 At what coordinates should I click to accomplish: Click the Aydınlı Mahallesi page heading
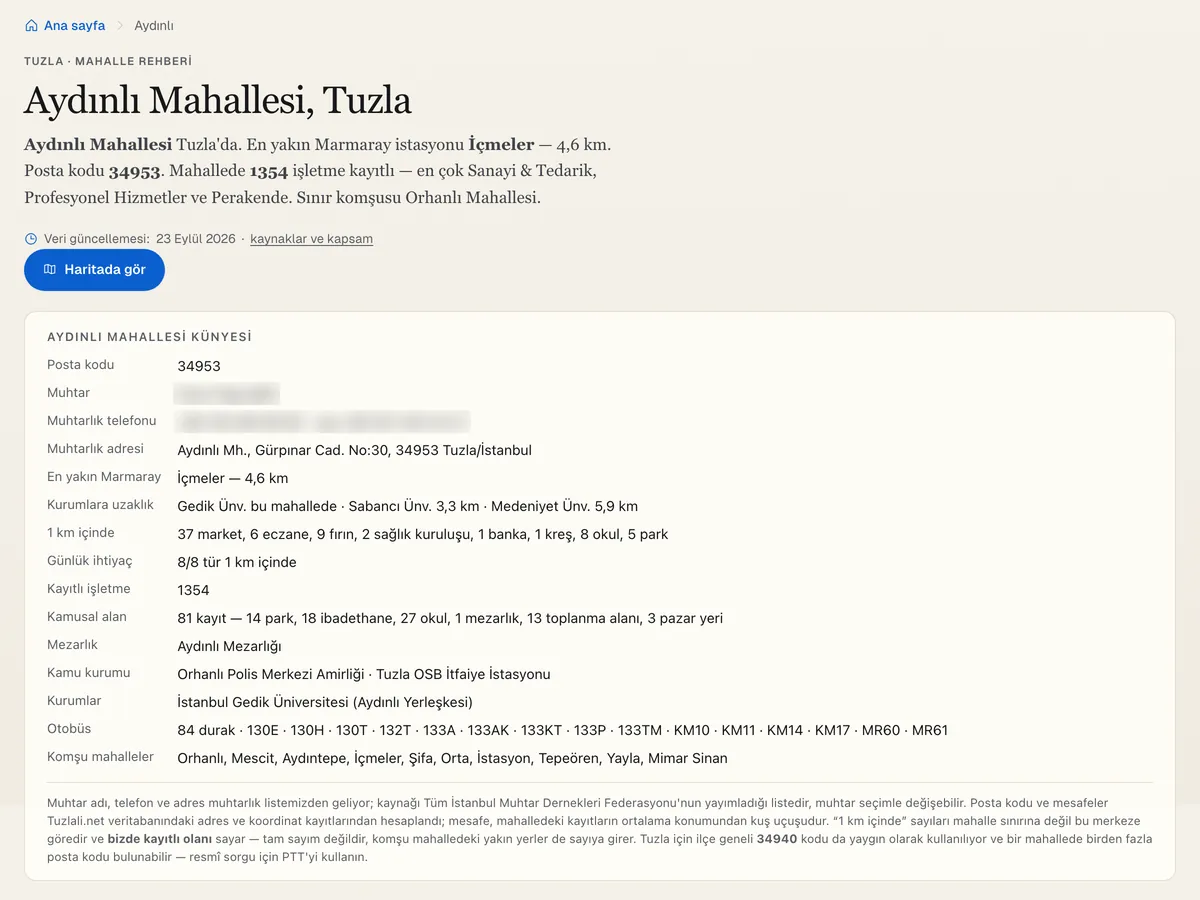point(218,100)
